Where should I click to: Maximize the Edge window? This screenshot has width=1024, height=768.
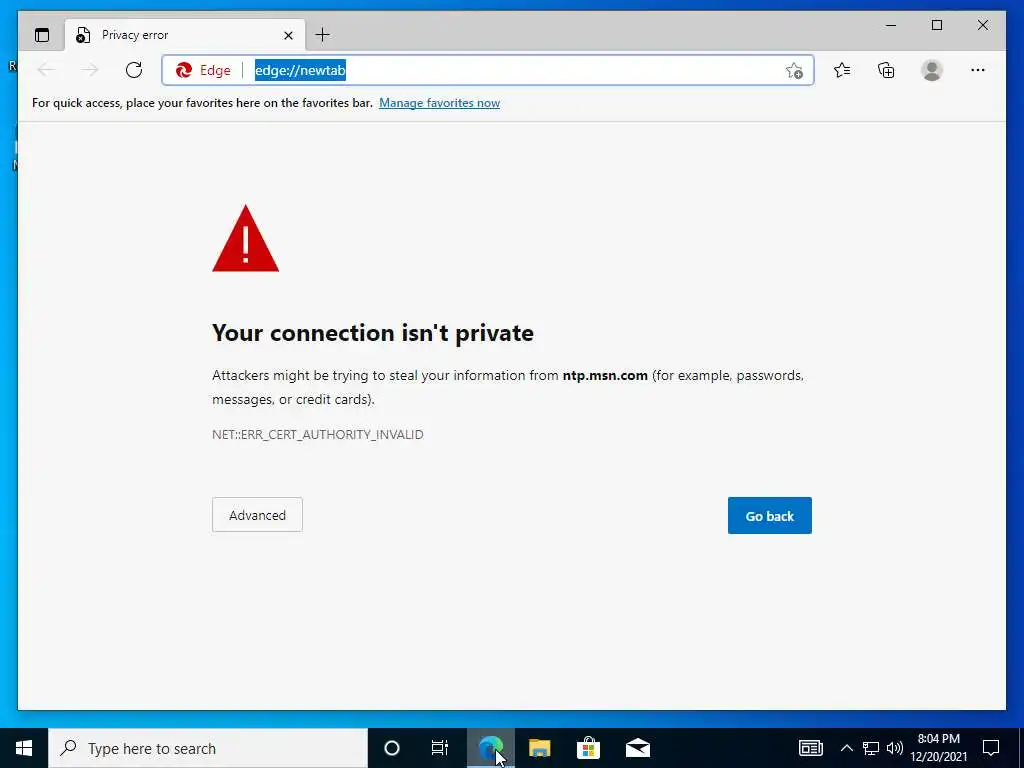tap(936, 25)
